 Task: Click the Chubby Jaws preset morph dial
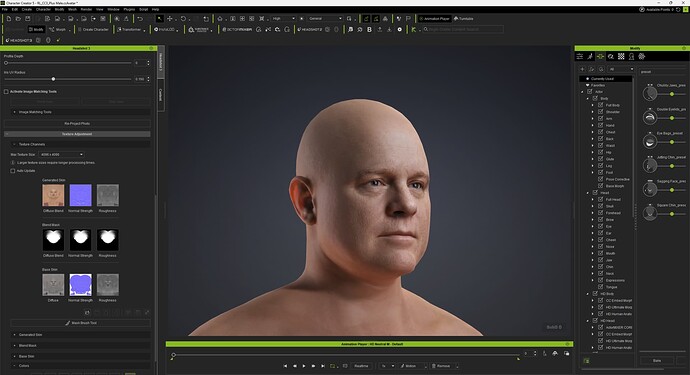click(650, 93)
